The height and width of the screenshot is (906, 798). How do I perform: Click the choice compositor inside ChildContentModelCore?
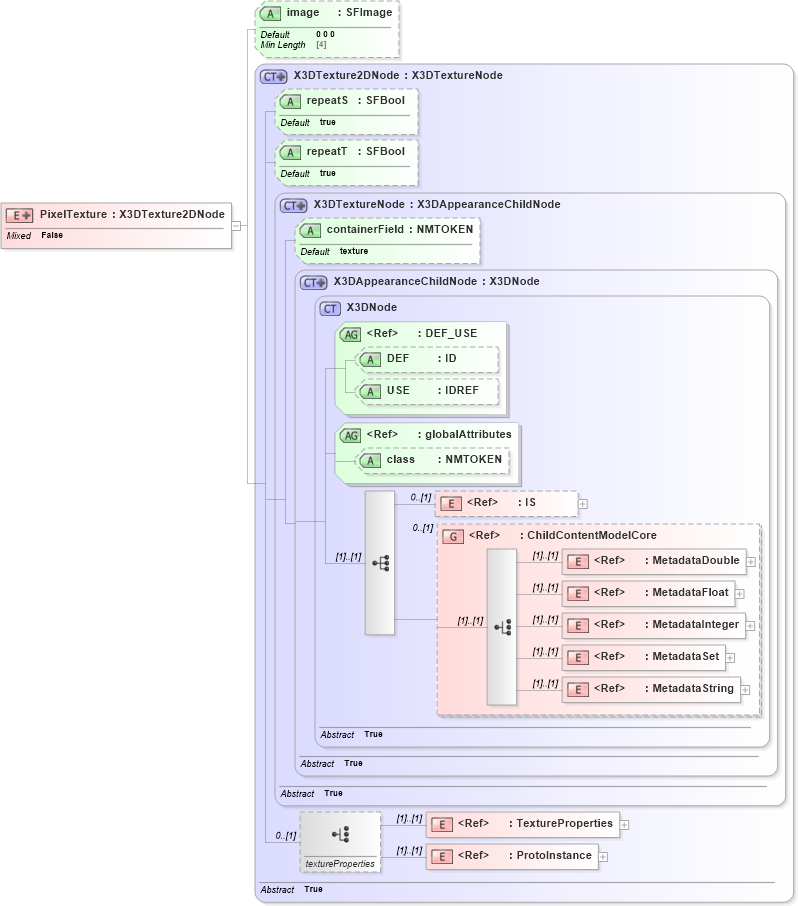(502, 627)
